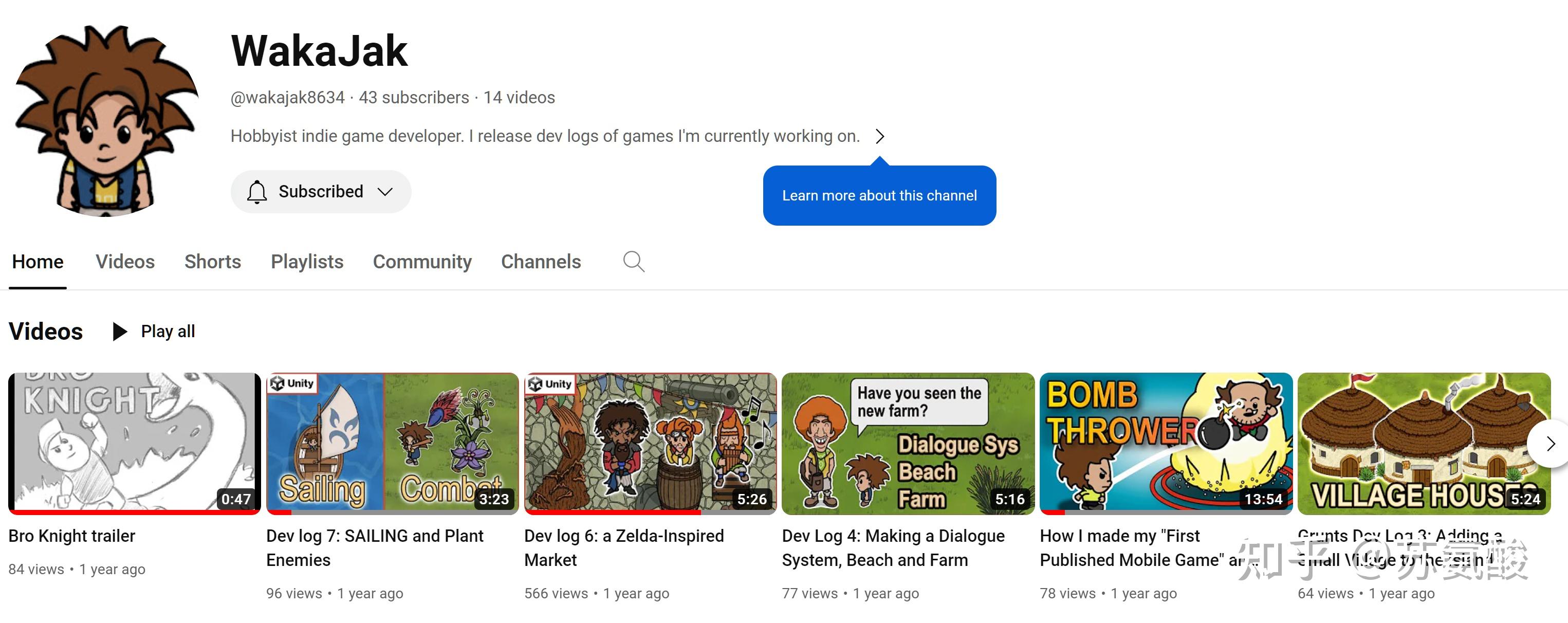Click Learn more about this channel tooltip
Image resolution: width=1568 pixels, height=623 pixels.
click(879, 195)
